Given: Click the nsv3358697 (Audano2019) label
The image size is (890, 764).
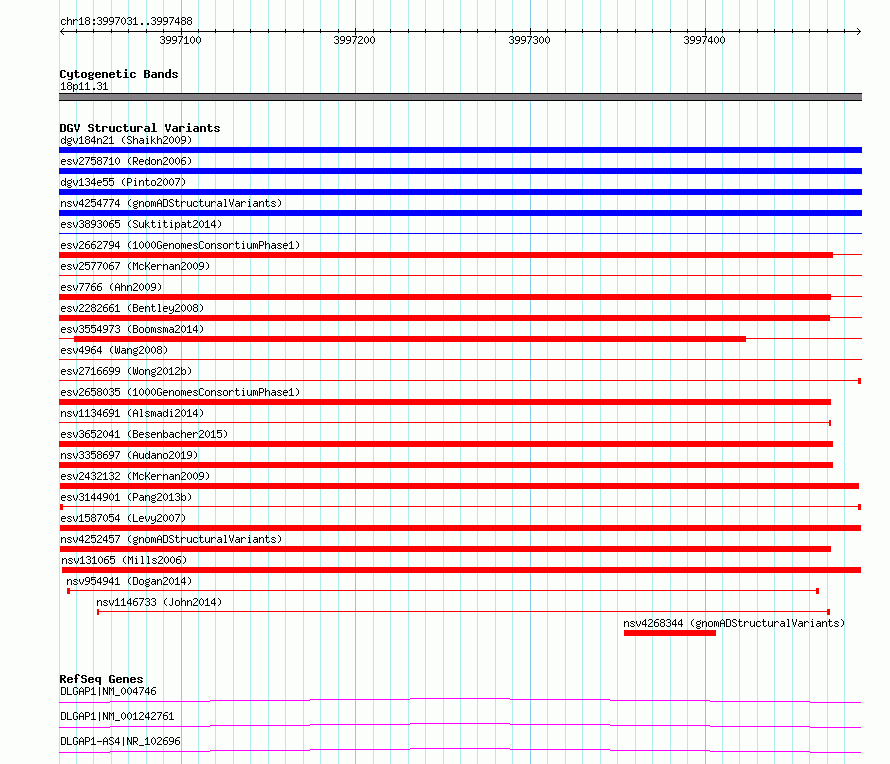Looking at the screenshot, I should [x=129, y=455].
